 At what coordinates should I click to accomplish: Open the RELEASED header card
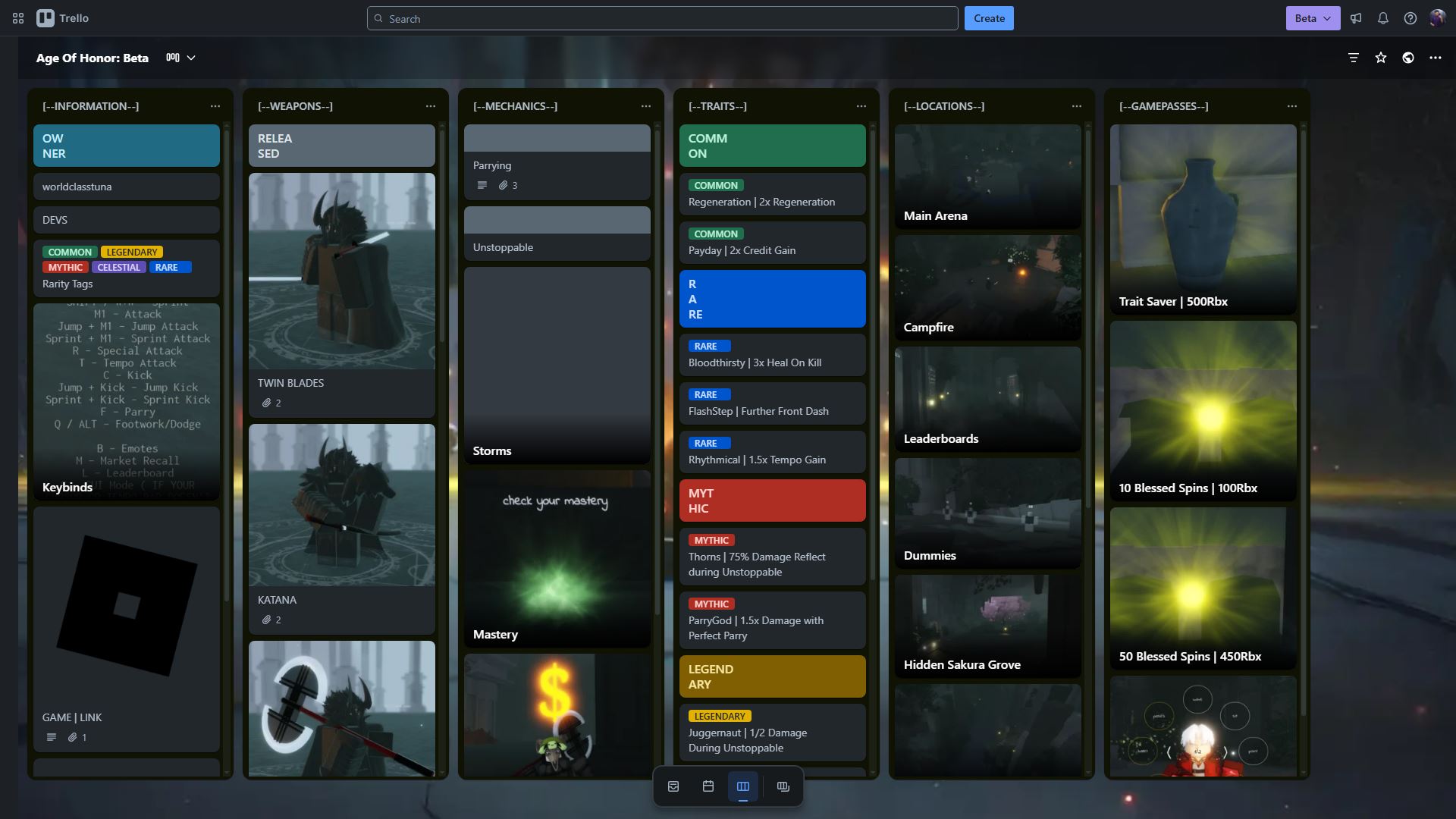click(342, 146)
